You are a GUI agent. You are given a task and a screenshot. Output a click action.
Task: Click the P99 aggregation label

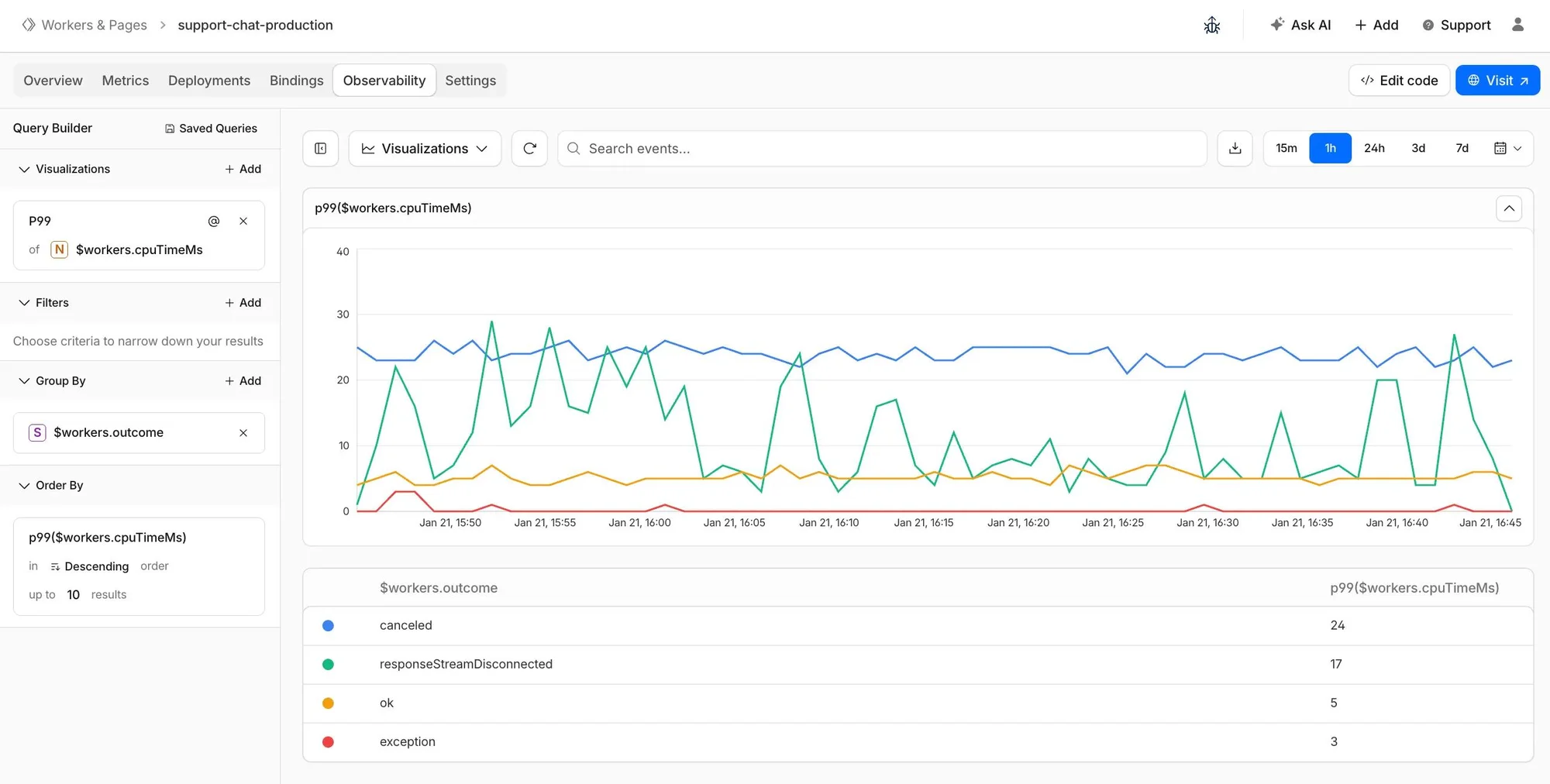(x=40, y=221)
